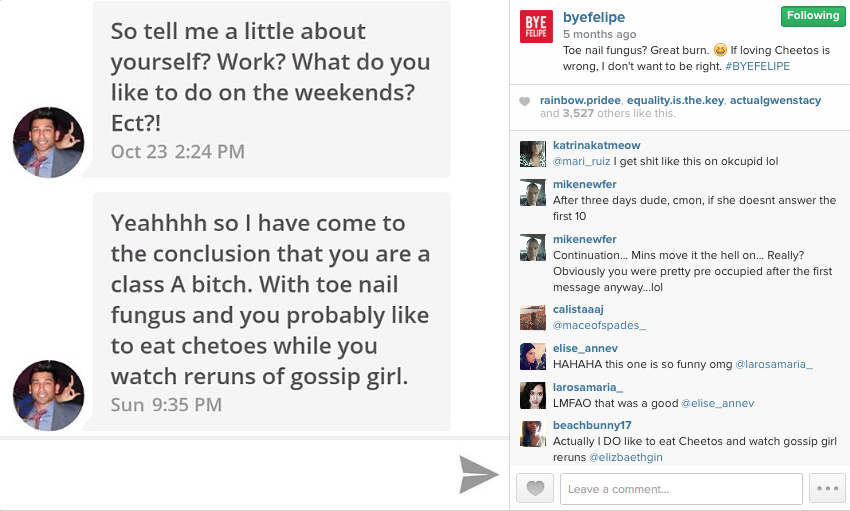Click the @maceofspades_ mention

pos(599,325)
